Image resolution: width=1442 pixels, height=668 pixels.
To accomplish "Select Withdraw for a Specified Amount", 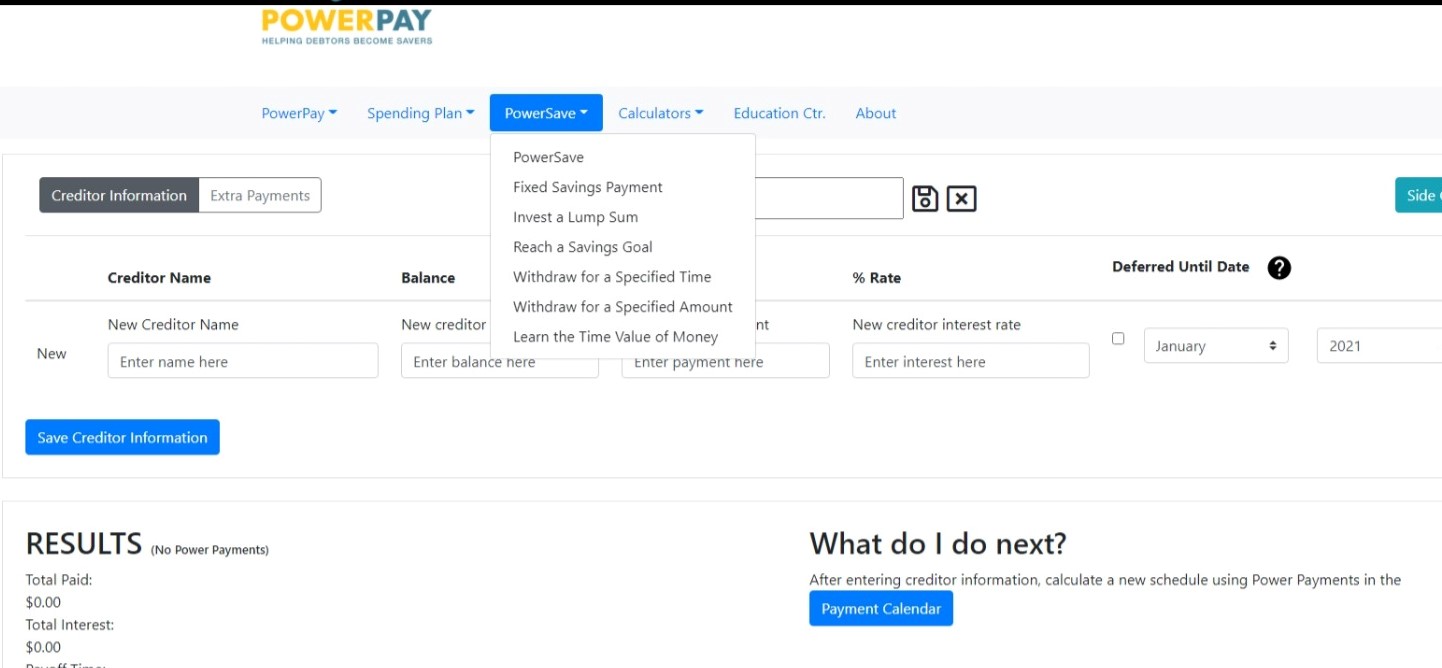I will point(623,307).
